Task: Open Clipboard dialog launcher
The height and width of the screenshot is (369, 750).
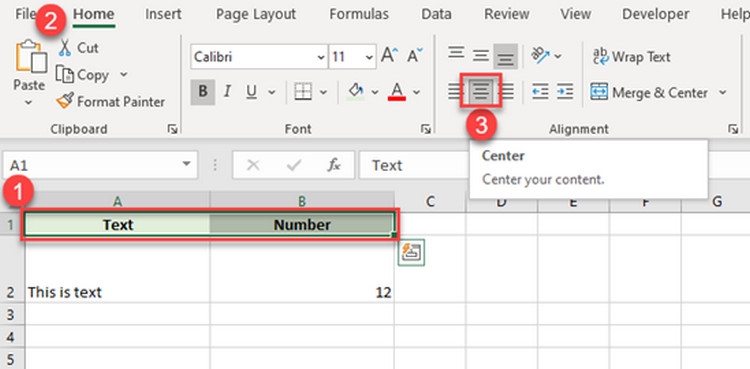Action: point(173,129)
